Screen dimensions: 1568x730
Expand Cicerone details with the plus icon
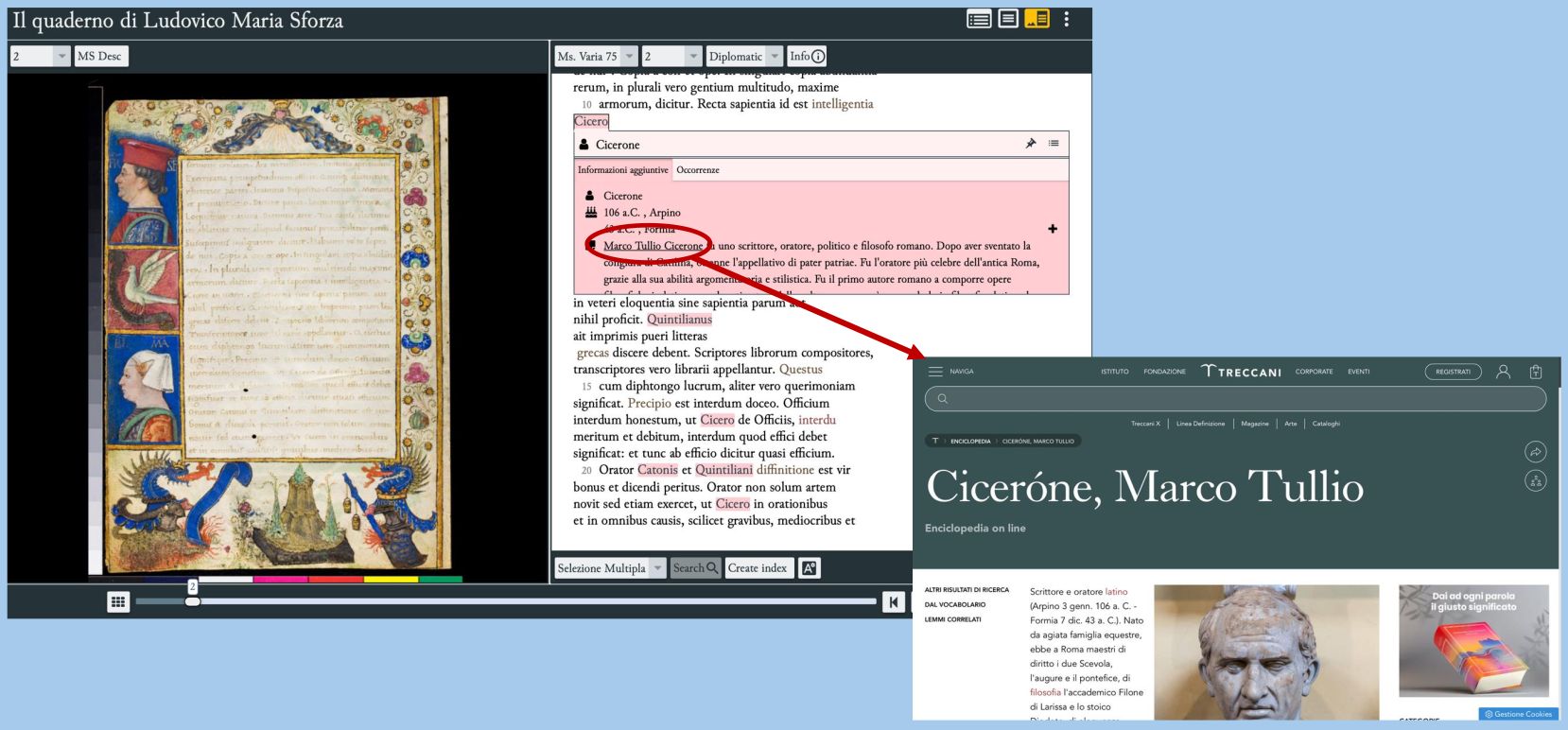(1053, 229)
